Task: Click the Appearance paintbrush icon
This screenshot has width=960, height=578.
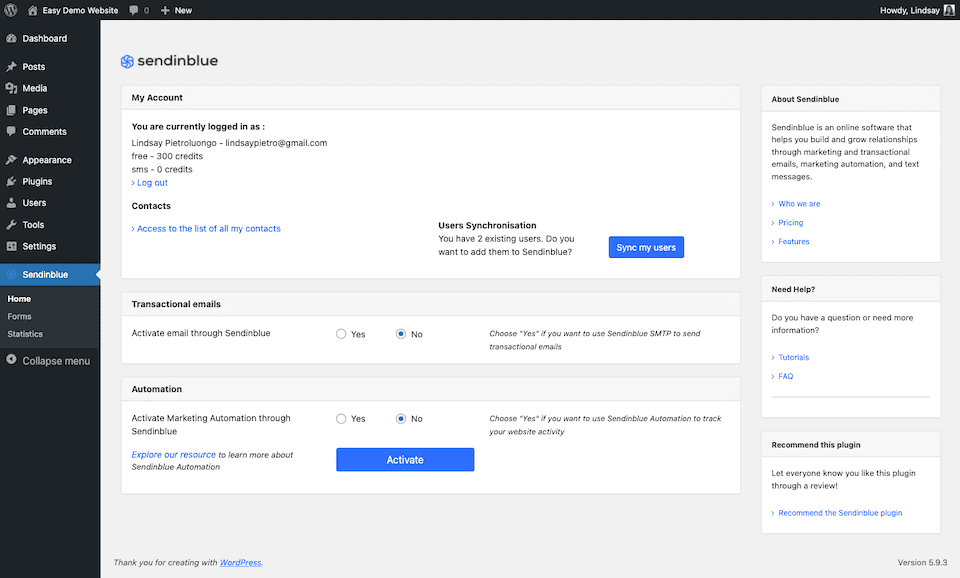Action: point(11,160)
